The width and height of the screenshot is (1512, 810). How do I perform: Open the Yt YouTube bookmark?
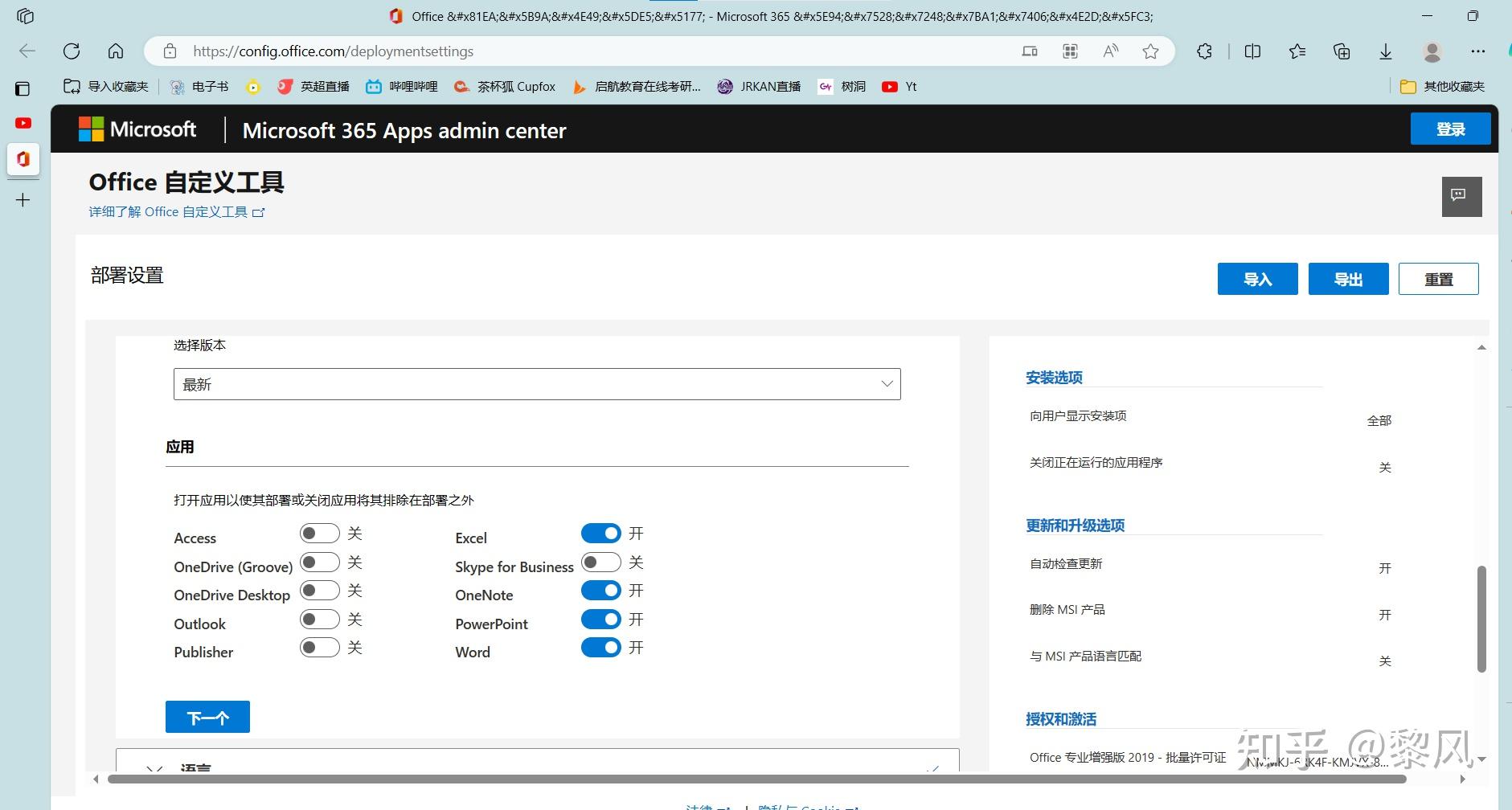899,87
